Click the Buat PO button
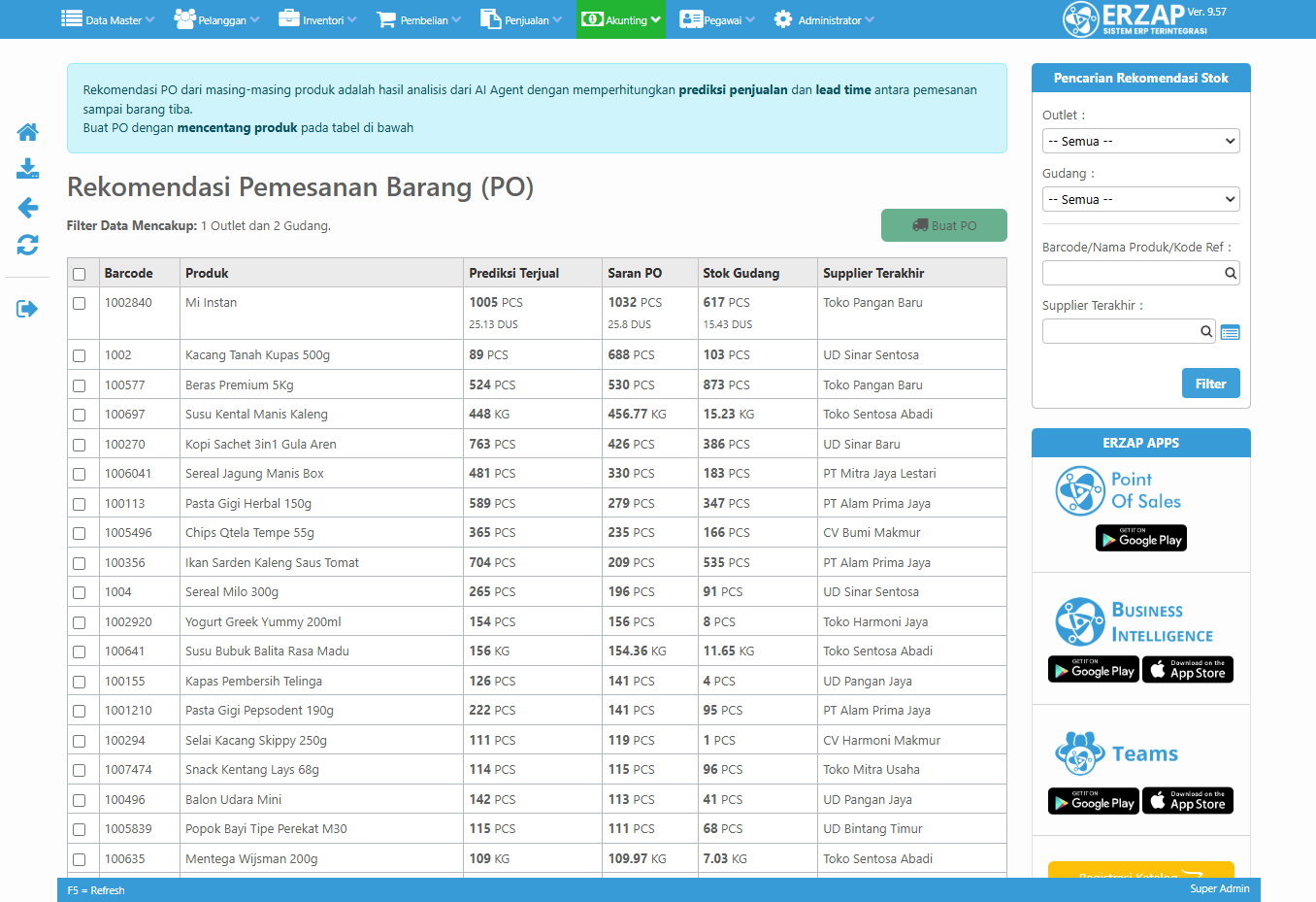Viewport: 1316px width, 902px height. pyautogui.click(x=943, y=225)
